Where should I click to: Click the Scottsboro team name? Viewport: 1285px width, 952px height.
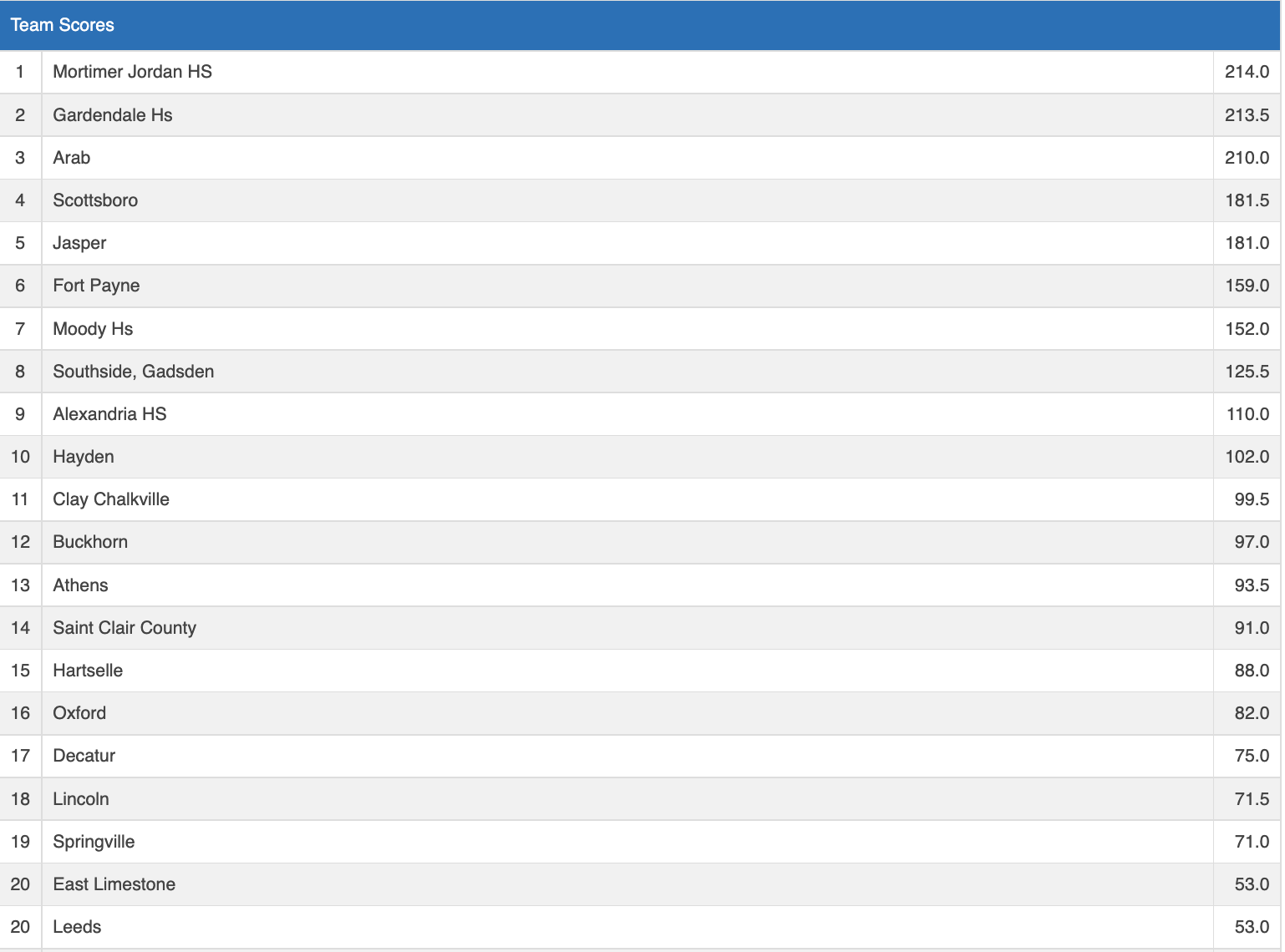pyautogui.click(x=95, y=200)
